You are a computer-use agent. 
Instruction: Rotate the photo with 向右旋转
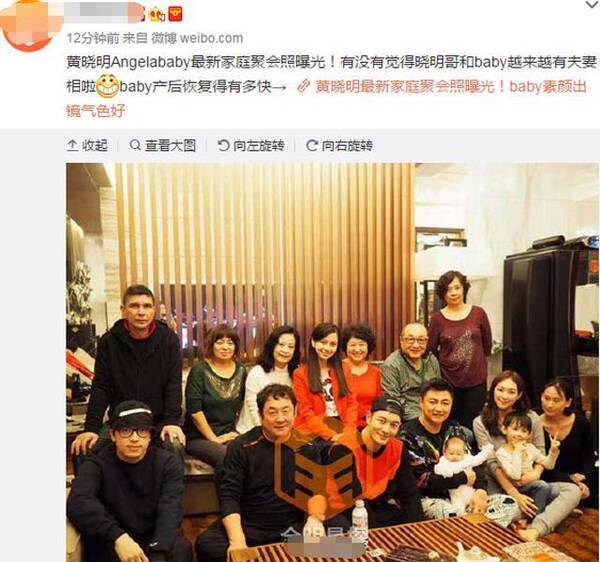(339, 145)
